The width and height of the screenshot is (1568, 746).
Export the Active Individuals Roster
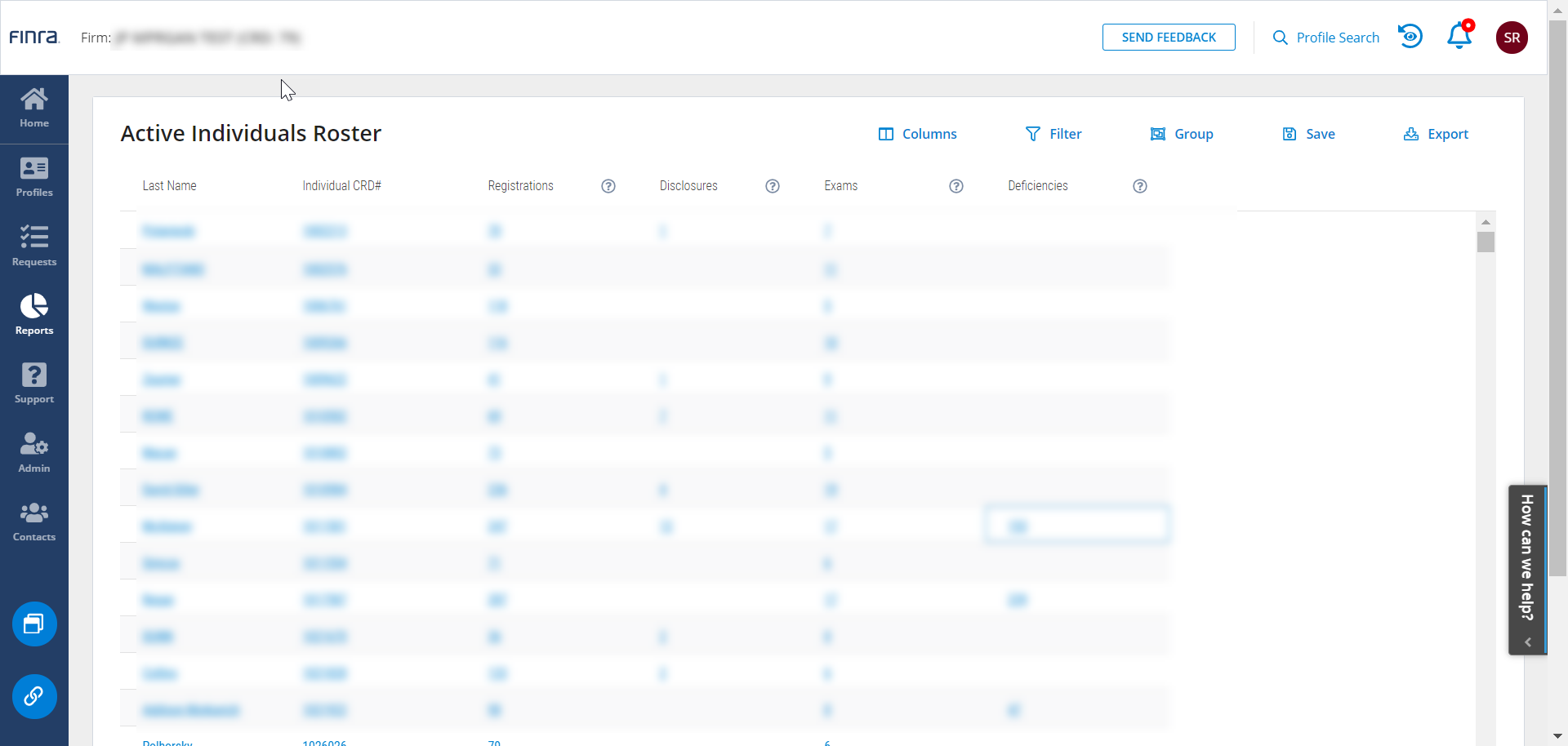point(1436,134)
